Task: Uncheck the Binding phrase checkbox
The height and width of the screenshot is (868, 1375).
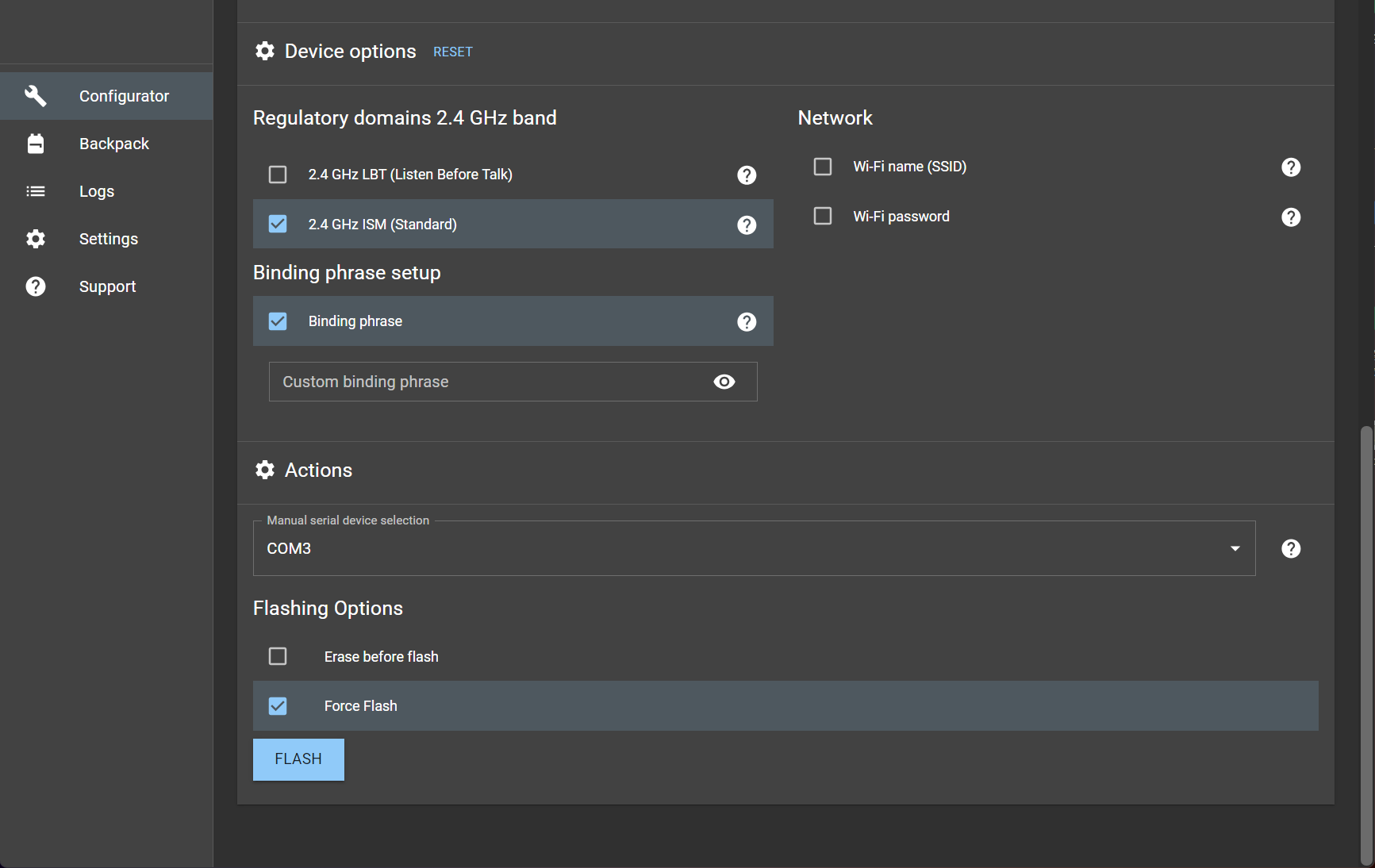Action: [x=278, y=321]
